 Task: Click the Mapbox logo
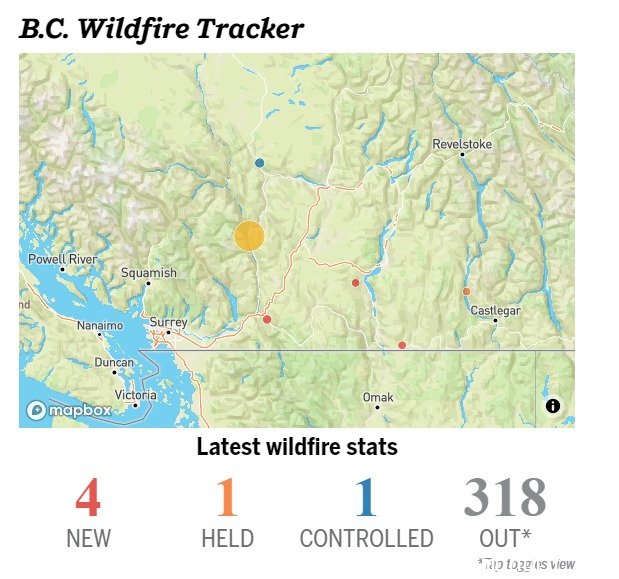[69, 410]
